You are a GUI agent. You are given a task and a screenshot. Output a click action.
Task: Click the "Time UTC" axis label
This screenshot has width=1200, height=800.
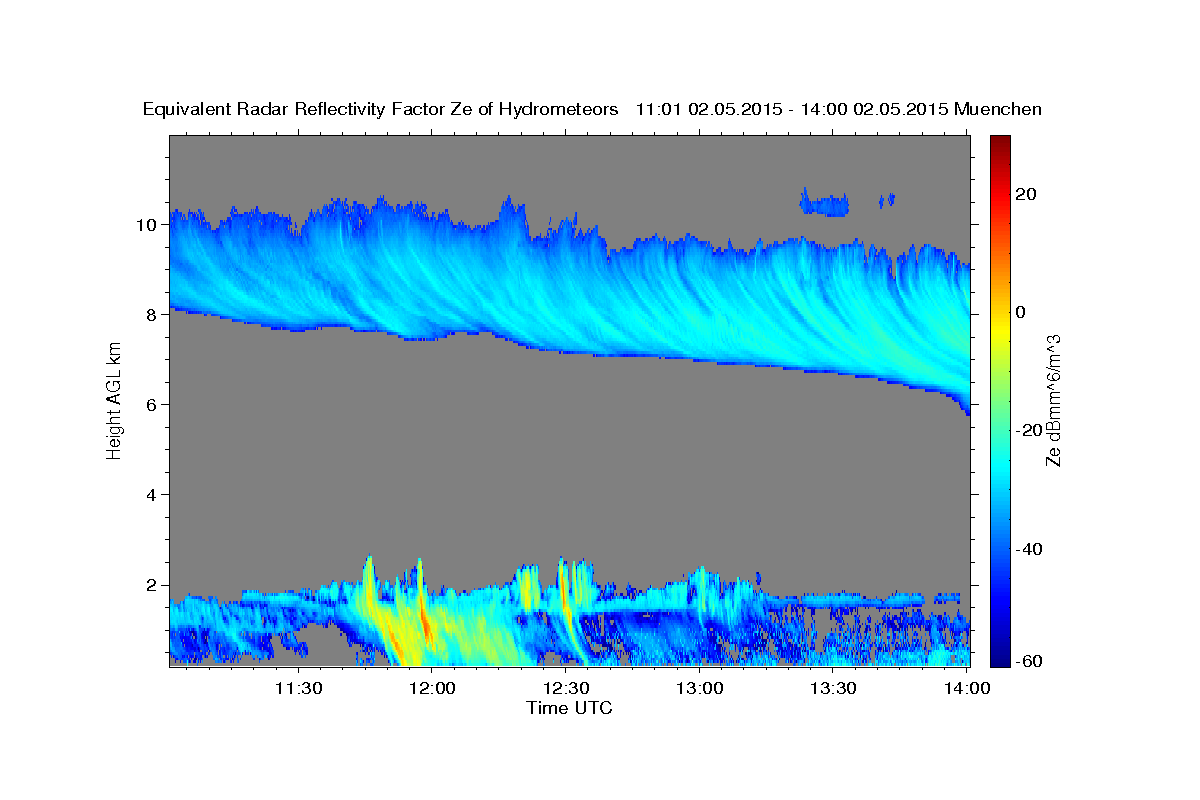coord(569,708)
